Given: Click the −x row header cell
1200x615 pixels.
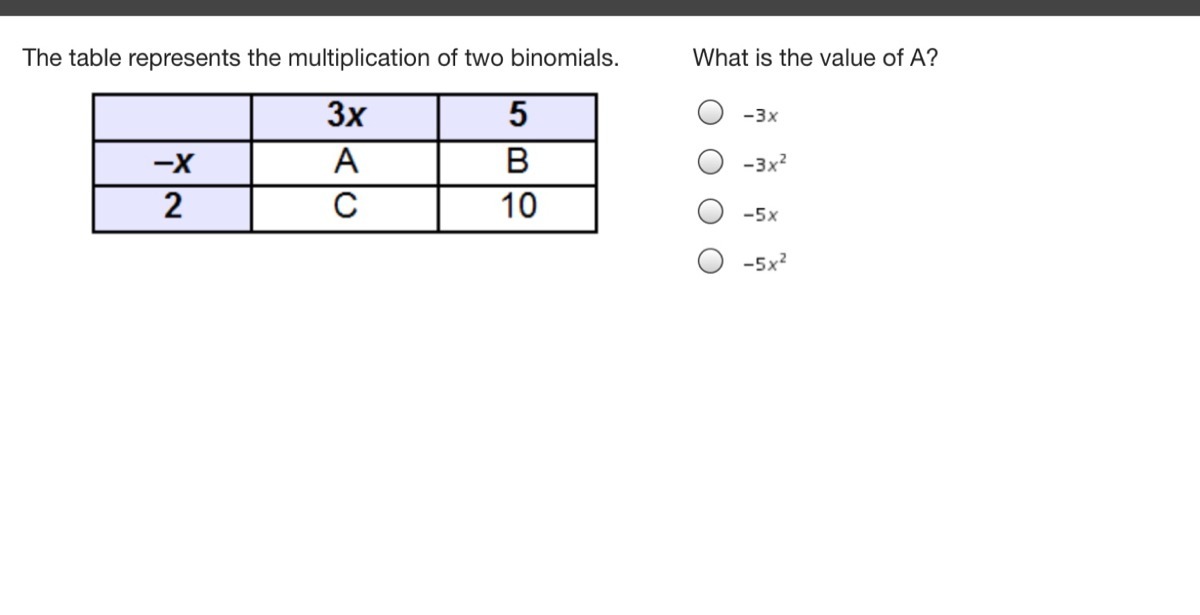Looking at the screenshot, I should pos(172,162).
